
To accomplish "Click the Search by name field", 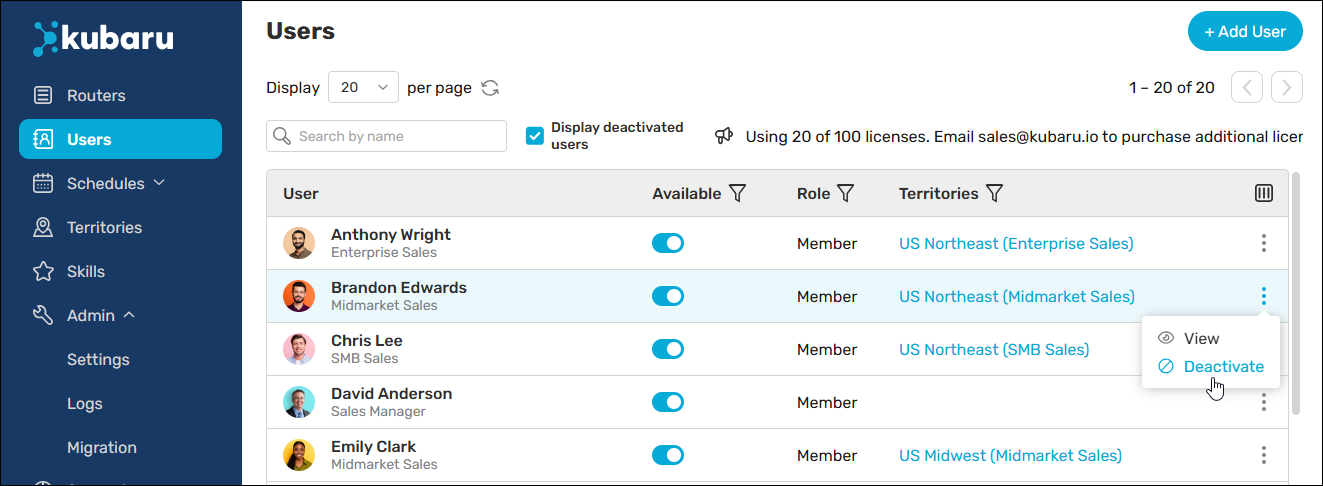I will point(386,136).
